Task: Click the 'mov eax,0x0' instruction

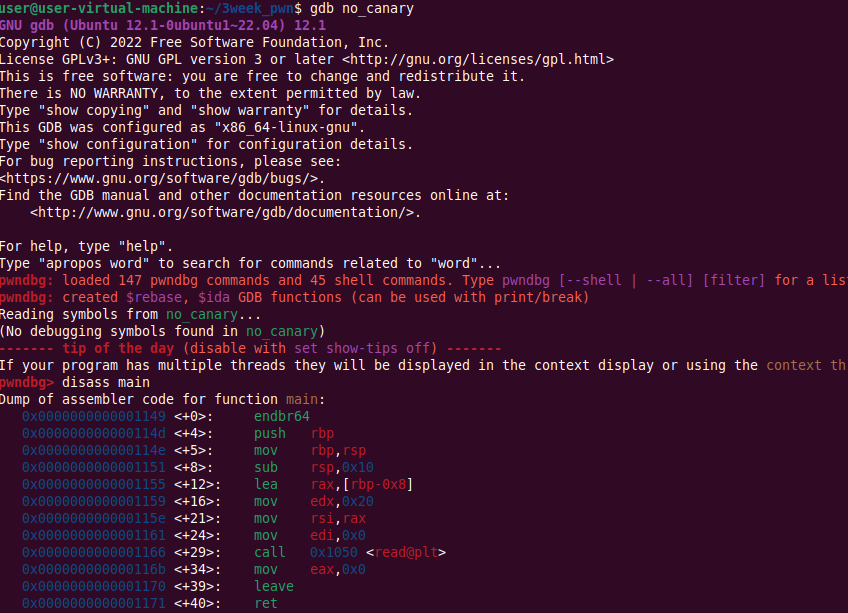Action: pos(310,570)
